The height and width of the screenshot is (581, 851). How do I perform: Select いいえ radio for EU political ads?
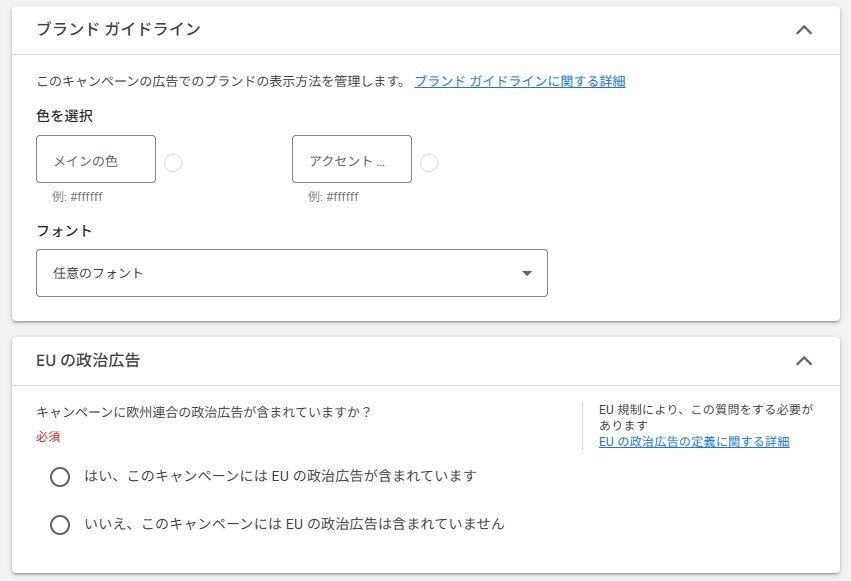coord(60,525)
